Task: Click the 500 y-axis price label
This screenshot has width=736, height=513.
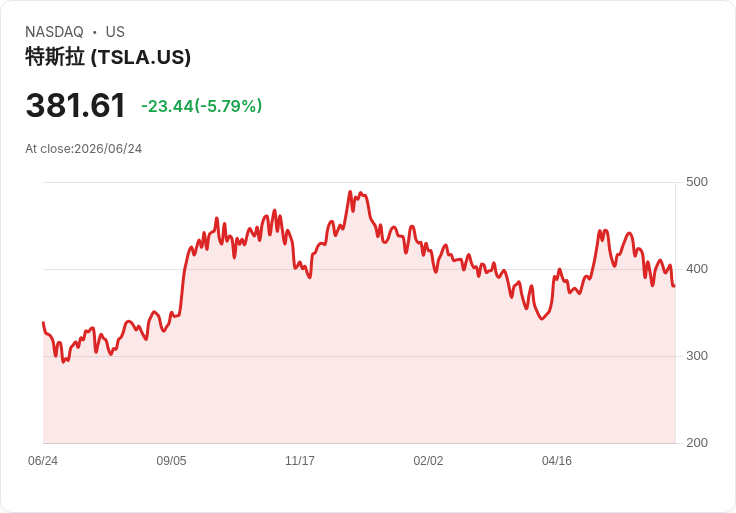Action: click(697, 182)
